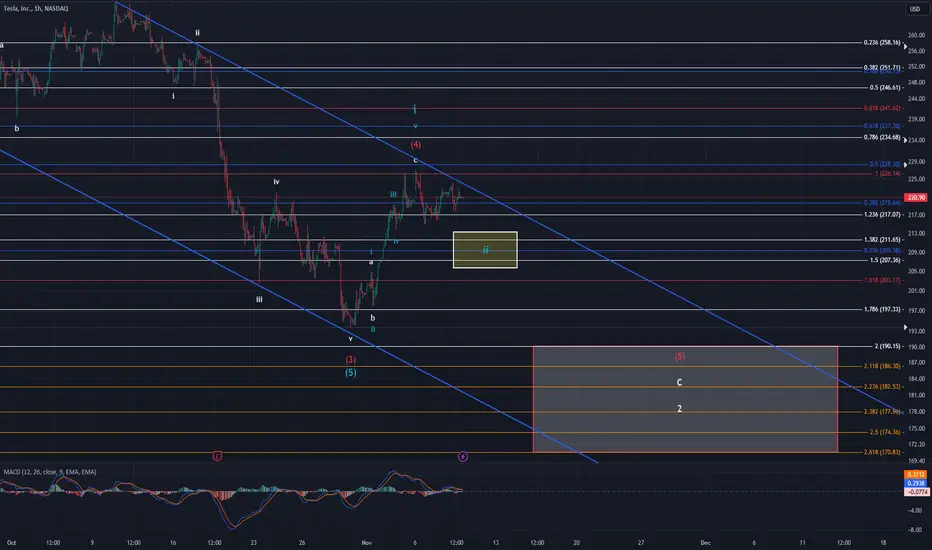Click the 169.40 price axis label

917,461
